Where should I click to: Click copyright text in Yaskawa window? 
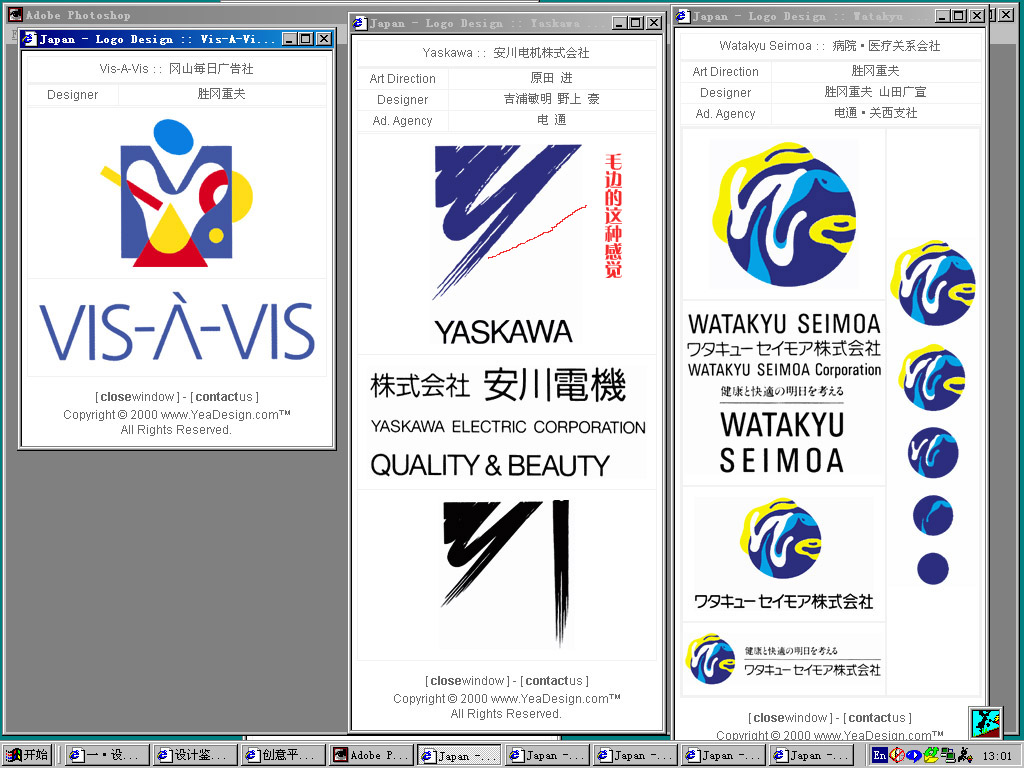pos(506,706)
